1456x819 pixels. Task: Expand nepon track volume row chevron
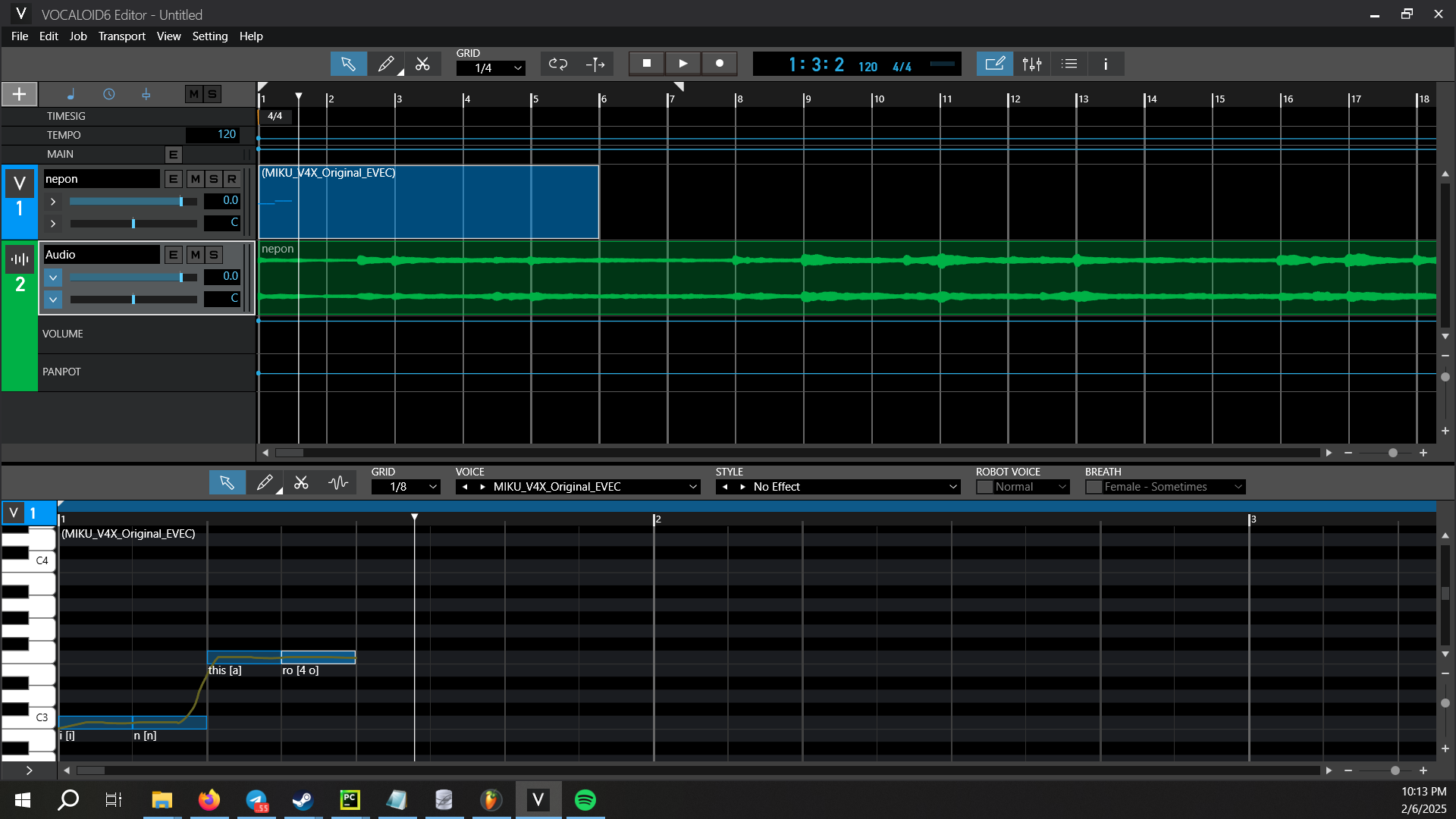(53, 202)
